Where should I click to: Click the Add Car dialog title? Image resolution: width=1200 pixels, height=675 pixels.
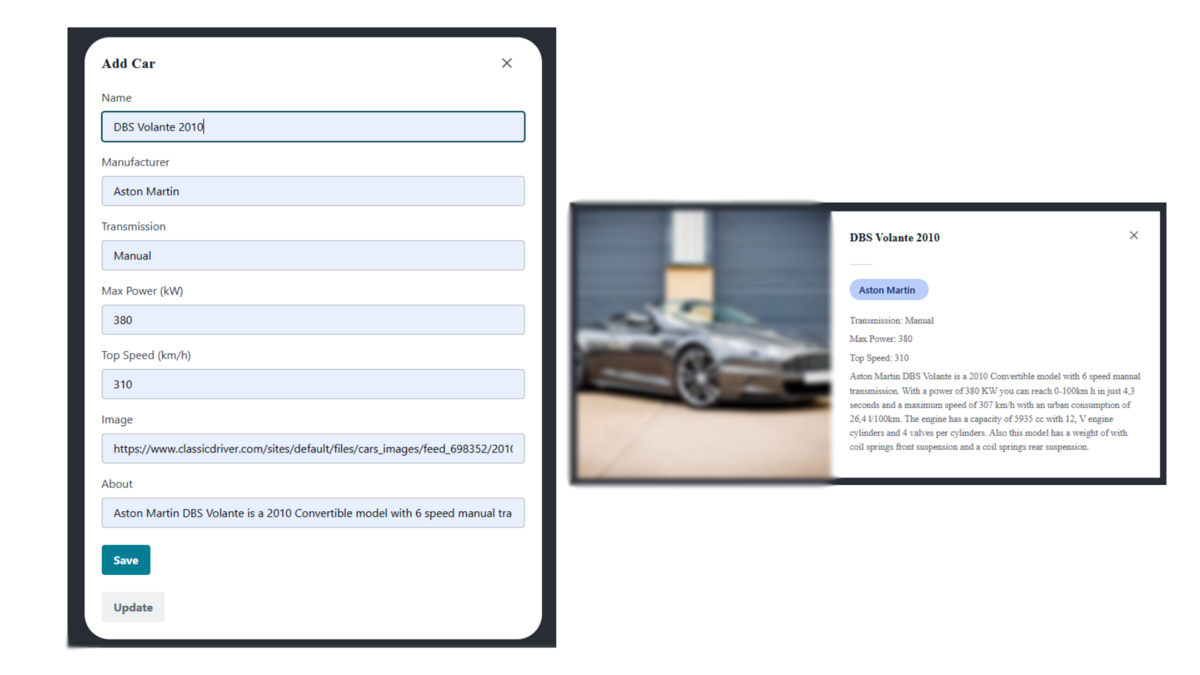[128, 63]
